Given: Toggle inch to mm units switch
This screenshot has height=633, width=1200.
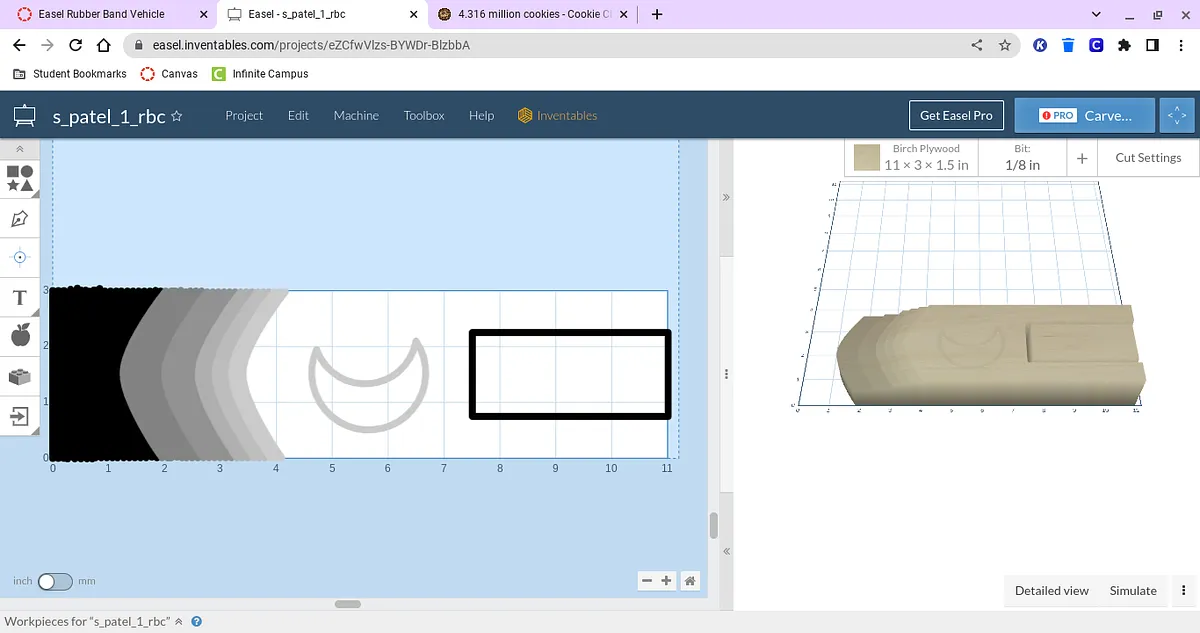Looking at the screenshot, I should click(x=55, y=581).
